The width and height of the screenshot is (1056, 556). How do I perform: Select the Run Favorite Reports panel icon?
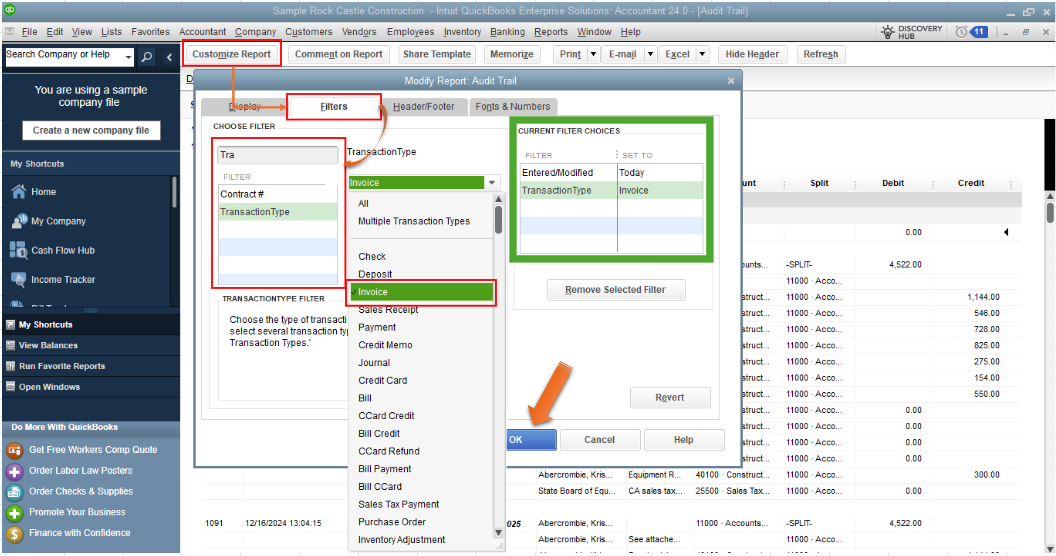(10, 366)
